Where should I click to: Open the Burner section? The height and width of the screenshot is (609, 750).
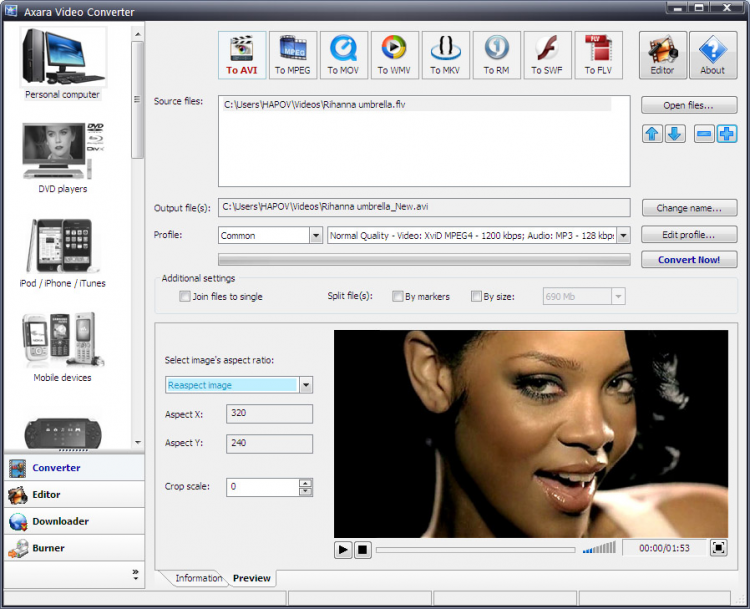74,548
